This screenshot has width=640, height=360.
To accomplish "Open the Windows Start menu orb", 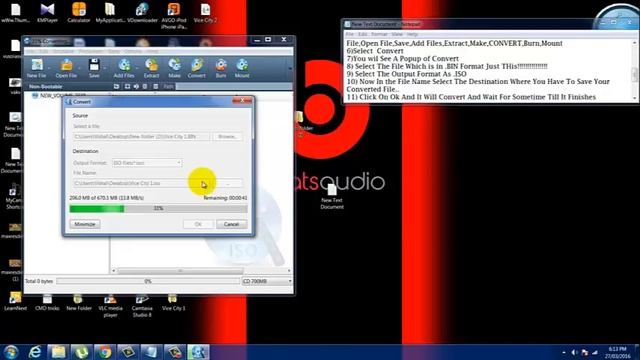I will [11, 352].
